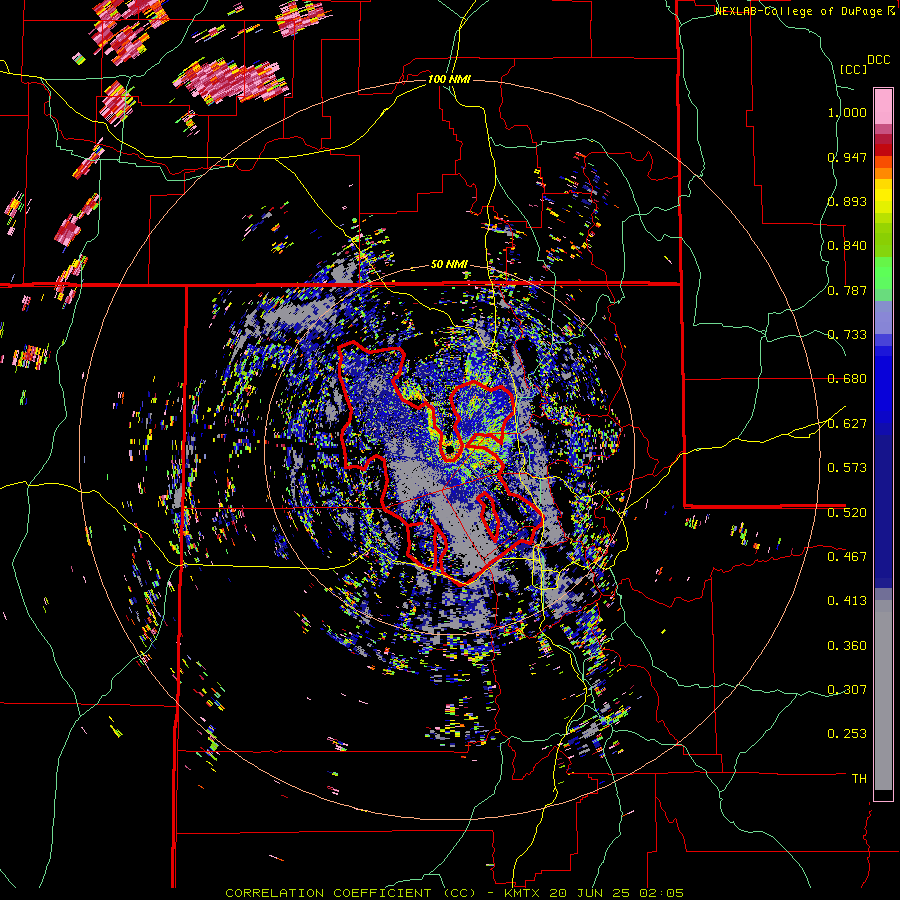This screenshot has height=900, width=900.
Task: Click the 0.787 value on color scale
Action: [847, 290]
